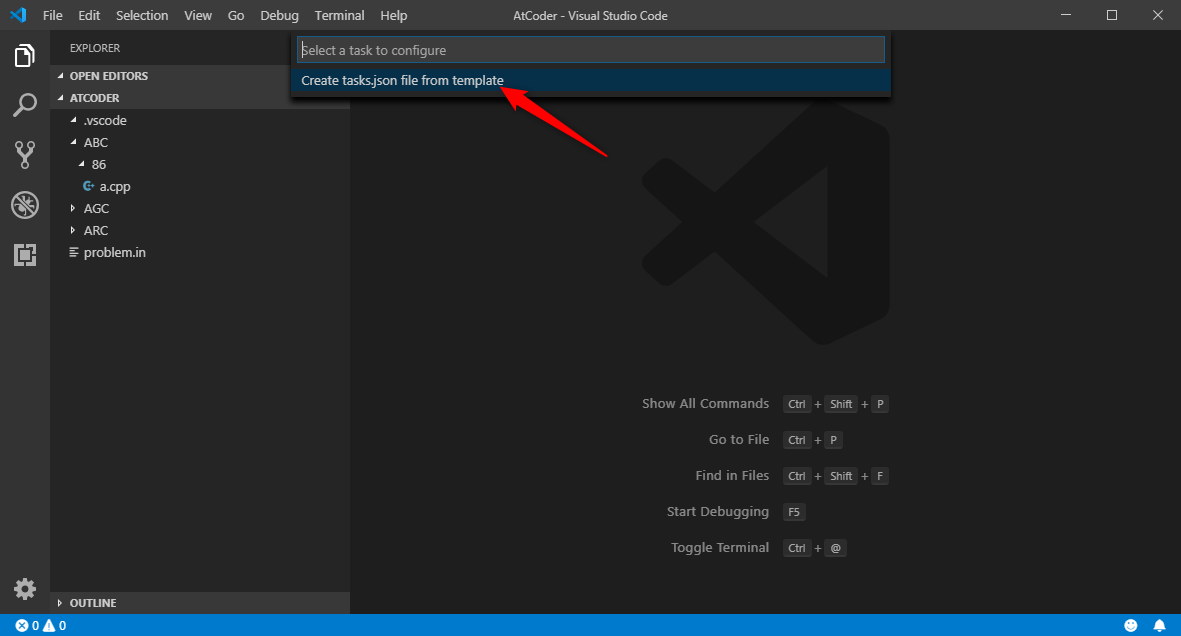The width and height of the screenshot is (1181, 636).
Task: Click the C++ file icon of a.cpp
Action: pos(89,186)
